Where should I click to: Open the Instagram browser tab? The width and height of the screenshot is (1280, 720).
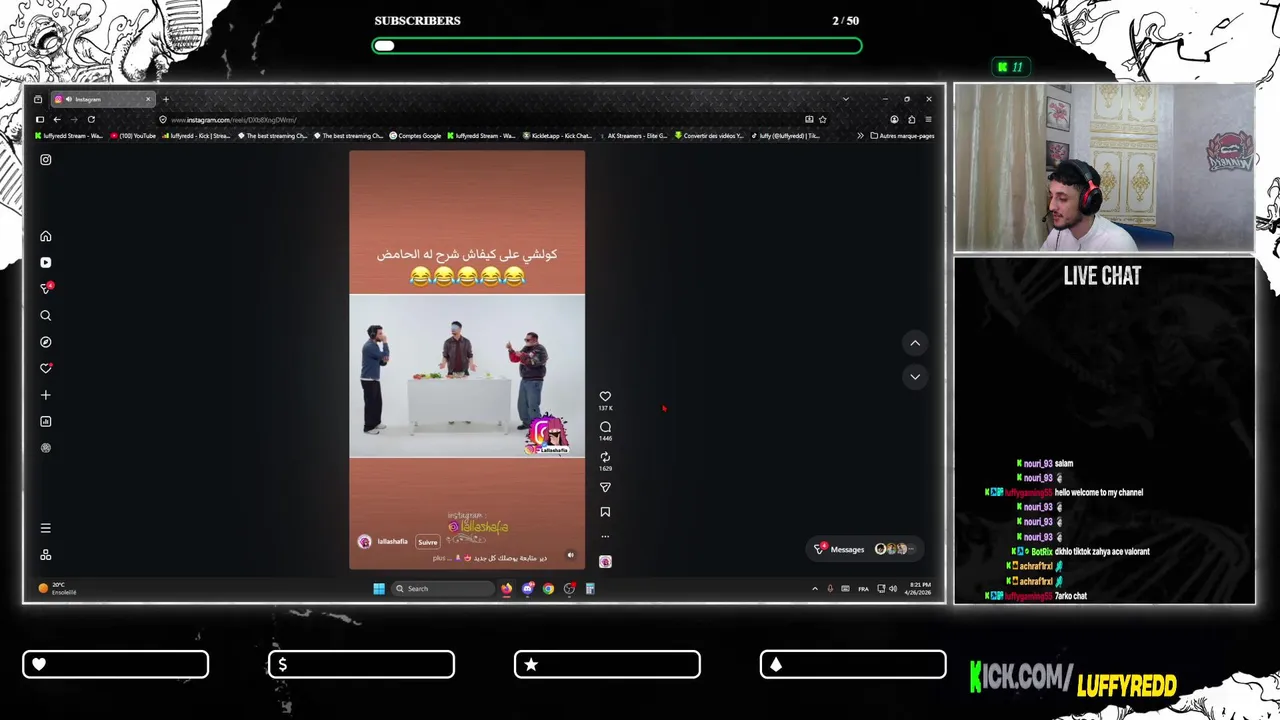point(101,99)
